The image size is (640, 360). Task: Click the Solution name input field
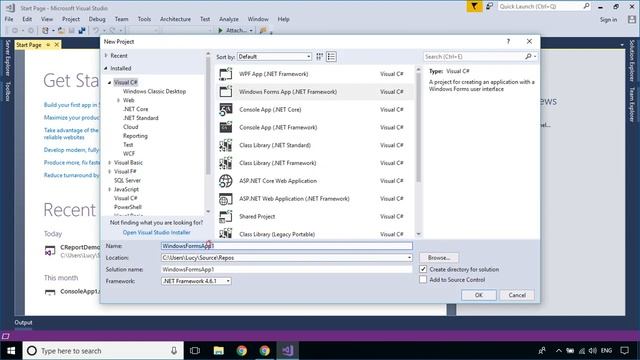(x=287, y=269)
